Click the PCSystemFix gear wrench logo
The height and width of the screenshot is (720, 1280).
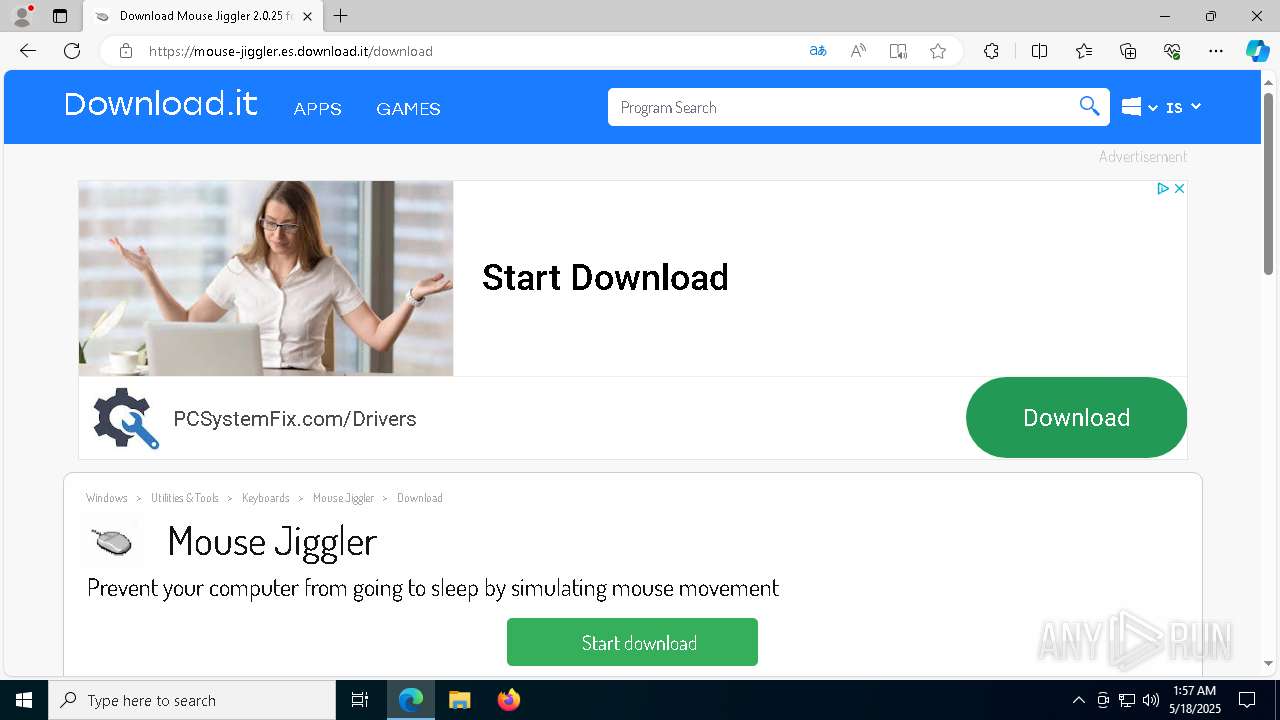[x=126, y=418]
